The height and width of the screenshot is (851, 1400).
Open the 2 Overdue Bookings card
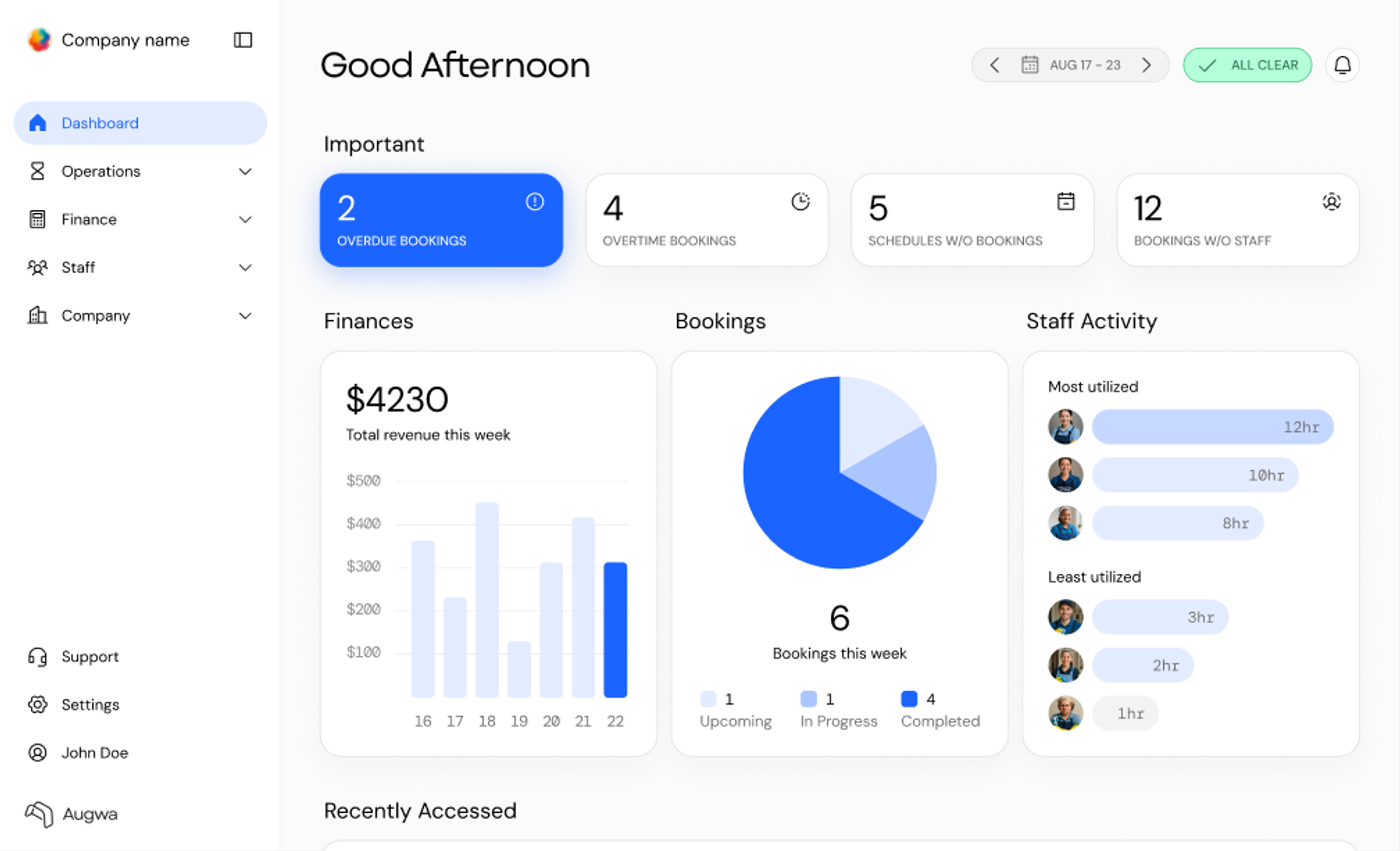441,220
